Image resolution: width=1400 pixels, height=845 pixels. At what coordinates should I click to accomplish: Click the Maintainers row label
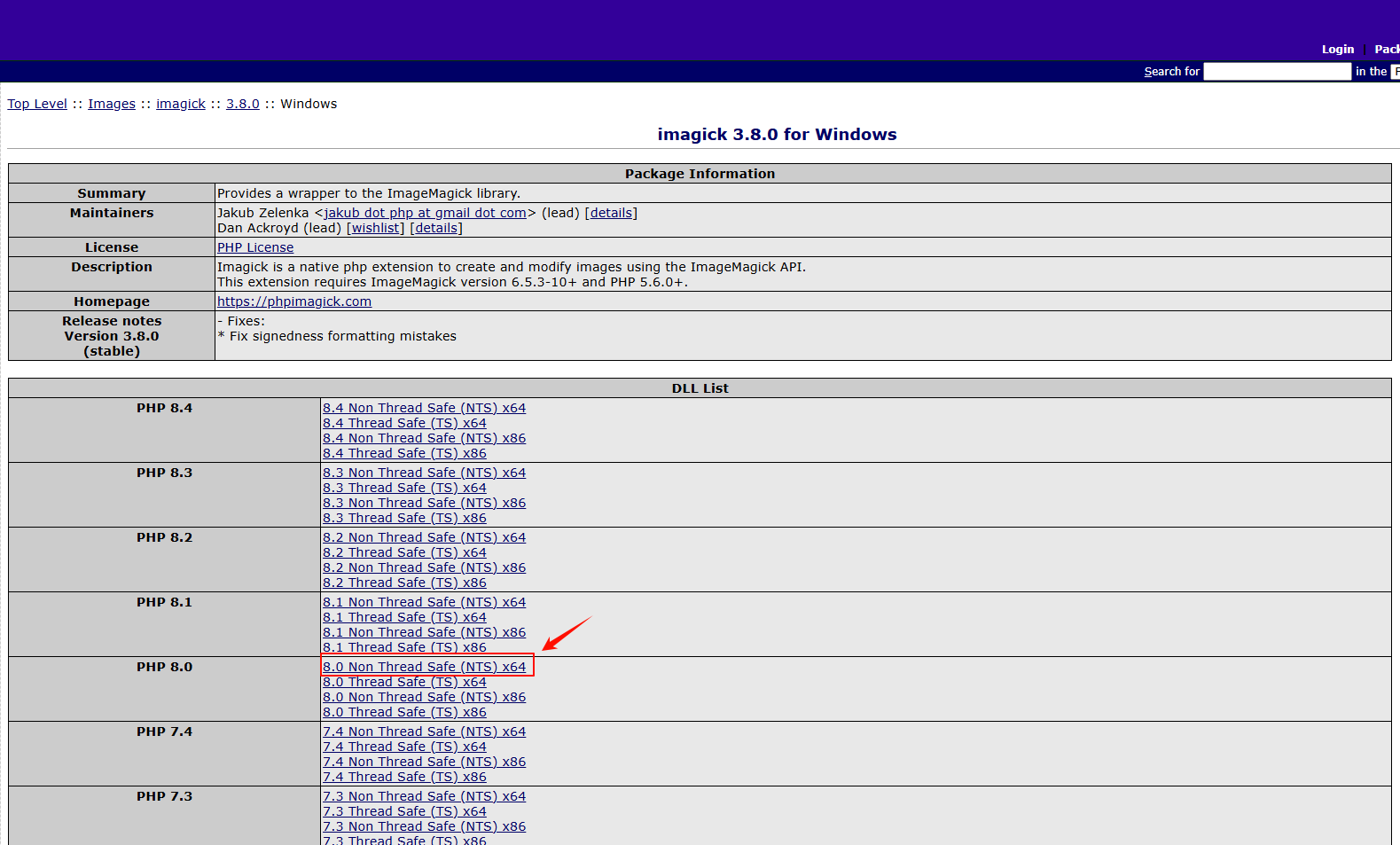112,213
